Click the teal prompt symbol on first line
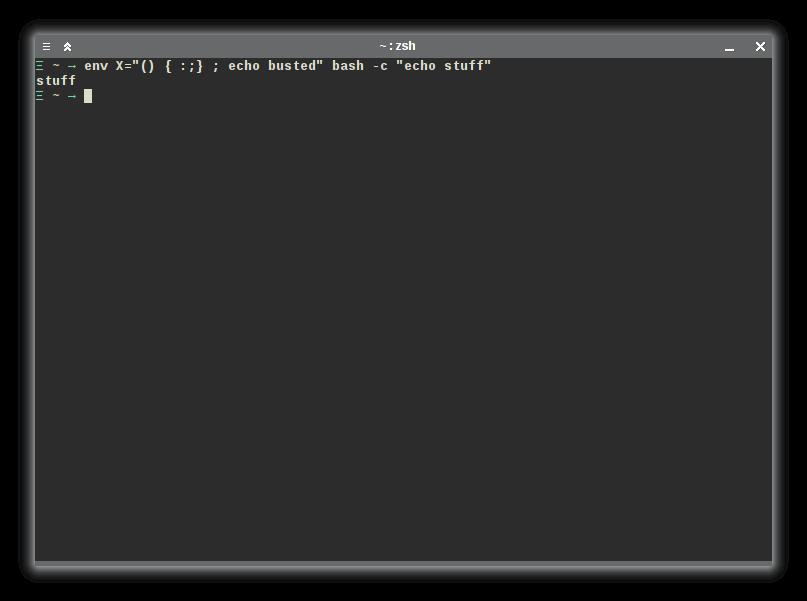Viewport: 807px width, 601px height. pyautogui.click(x=40, y=66)
